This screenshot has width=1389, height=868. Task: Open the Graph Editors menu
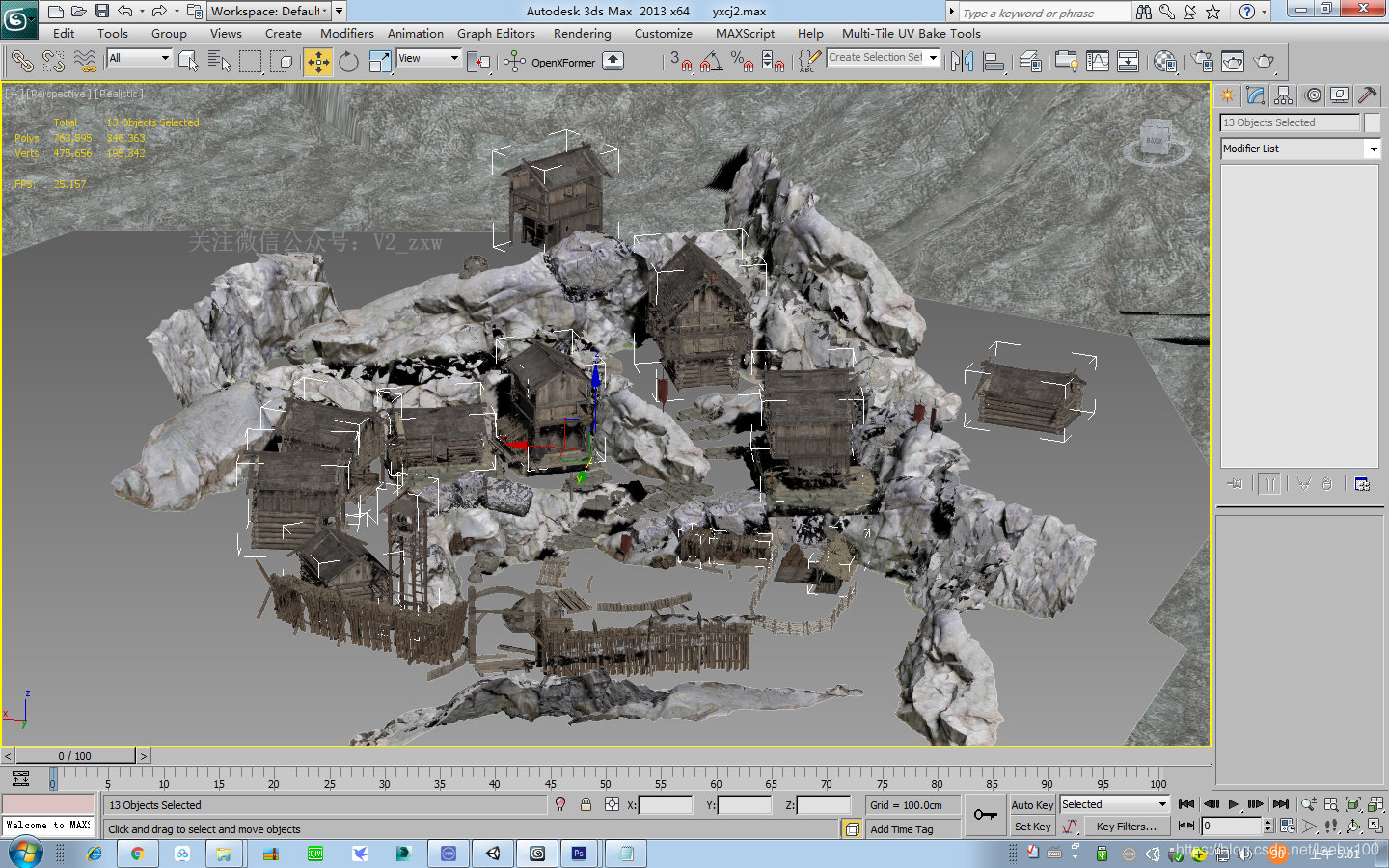496,33
